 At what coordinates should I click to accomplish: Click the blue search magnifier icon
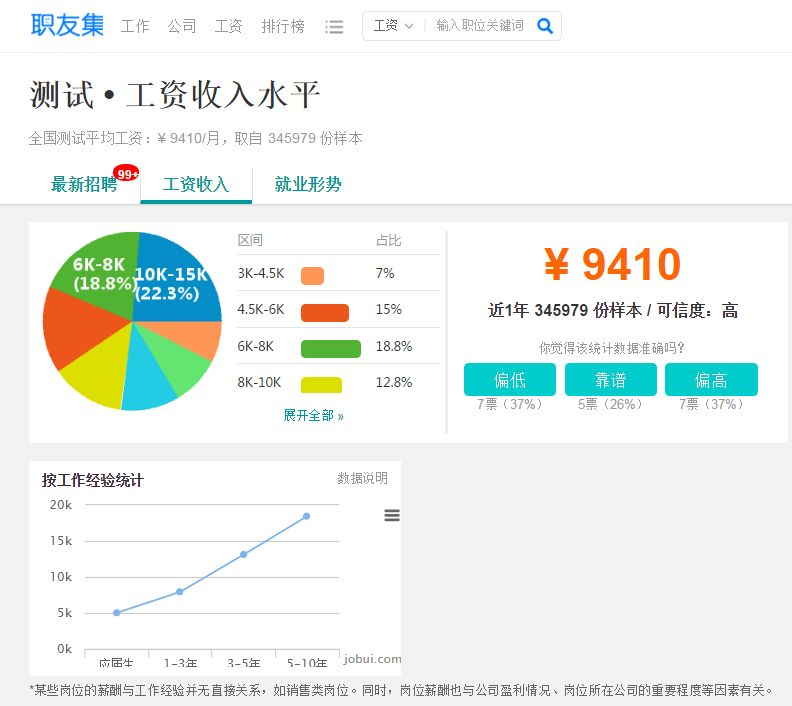[545, 26]
